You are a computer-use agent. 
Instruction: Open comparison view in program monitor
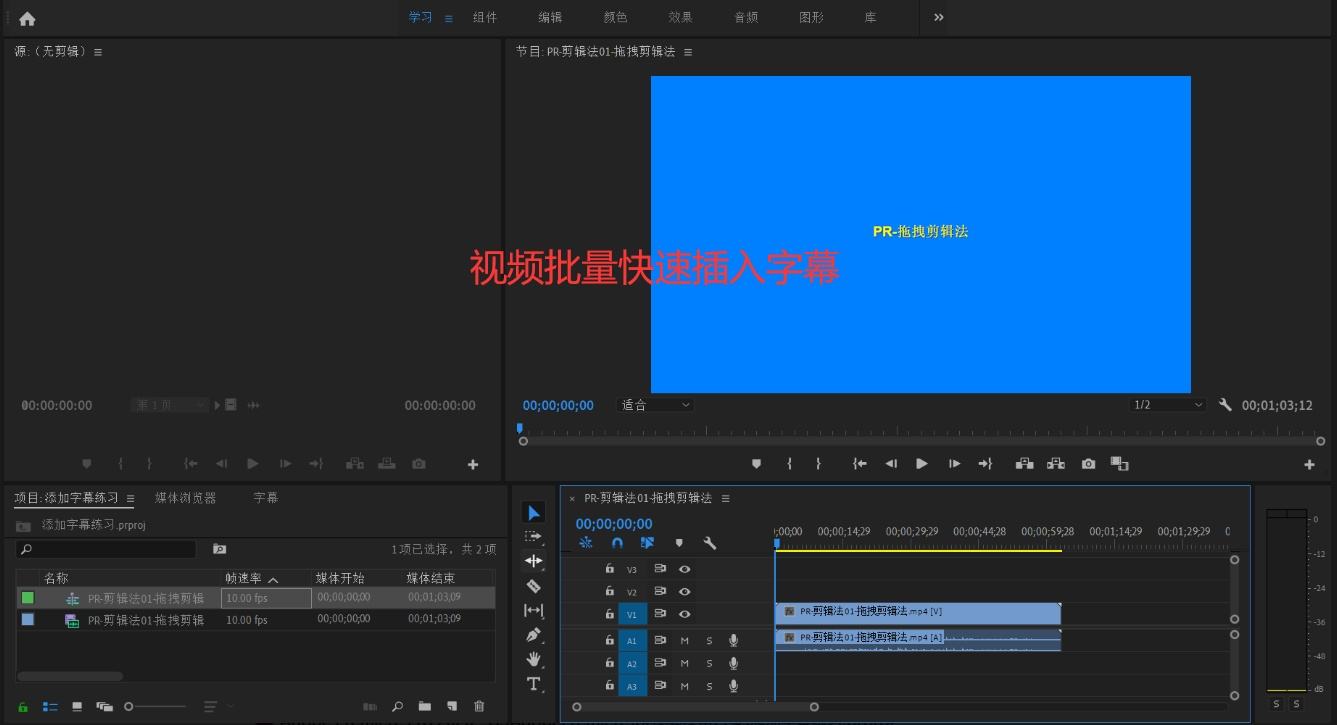click(x=1120, y=464)
